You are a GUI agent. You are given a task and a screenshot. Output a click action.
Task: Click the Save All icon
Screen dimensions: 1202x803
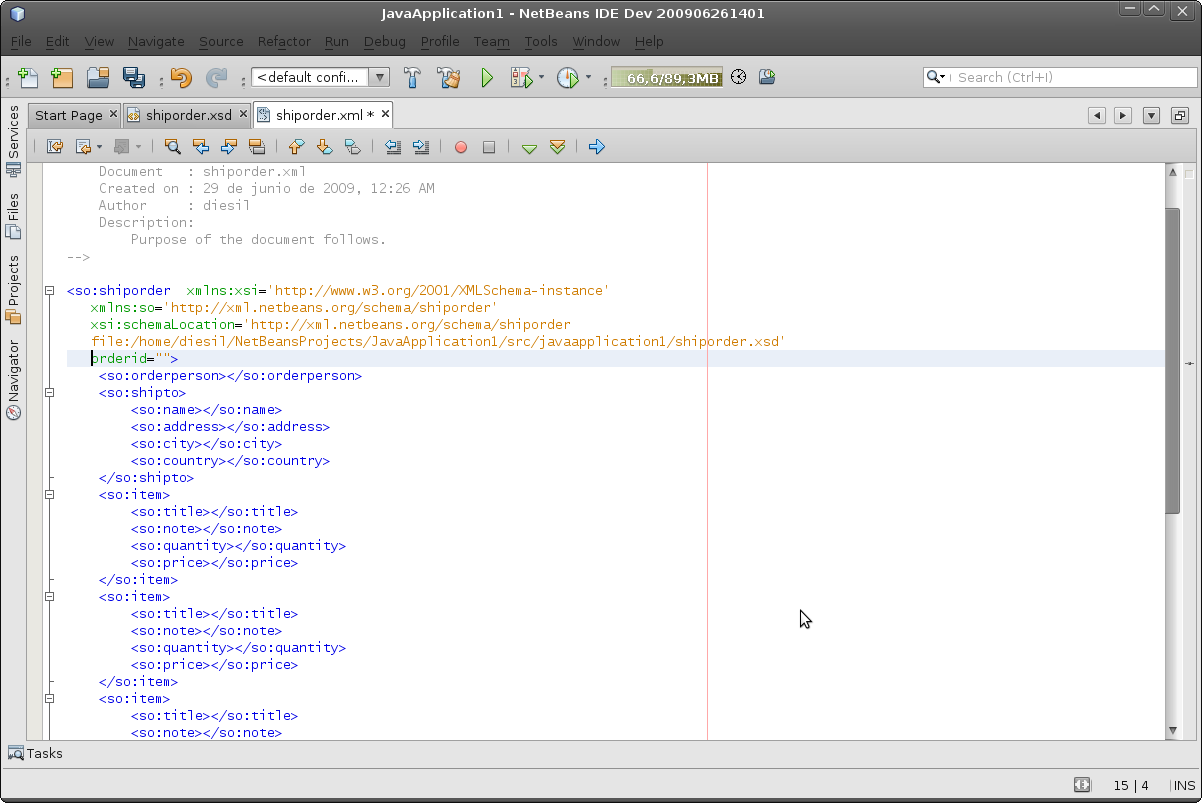(134, 77)
